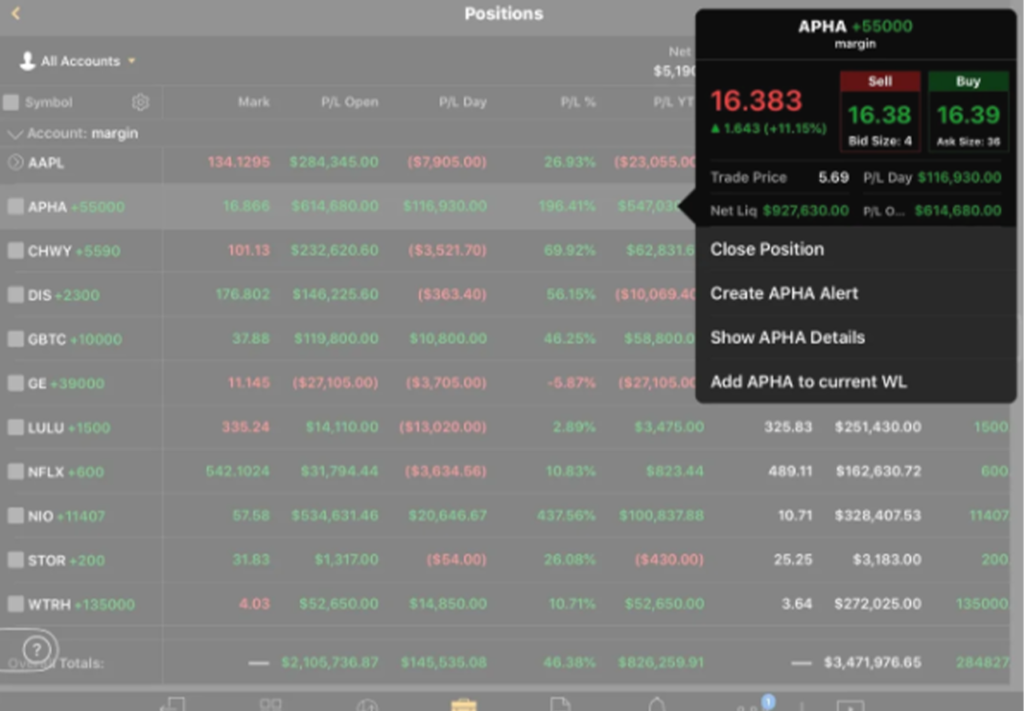Click the NIO P/L % value 437.56%
The width and height of the screenshot is (1024, 711).
[566, 516]
